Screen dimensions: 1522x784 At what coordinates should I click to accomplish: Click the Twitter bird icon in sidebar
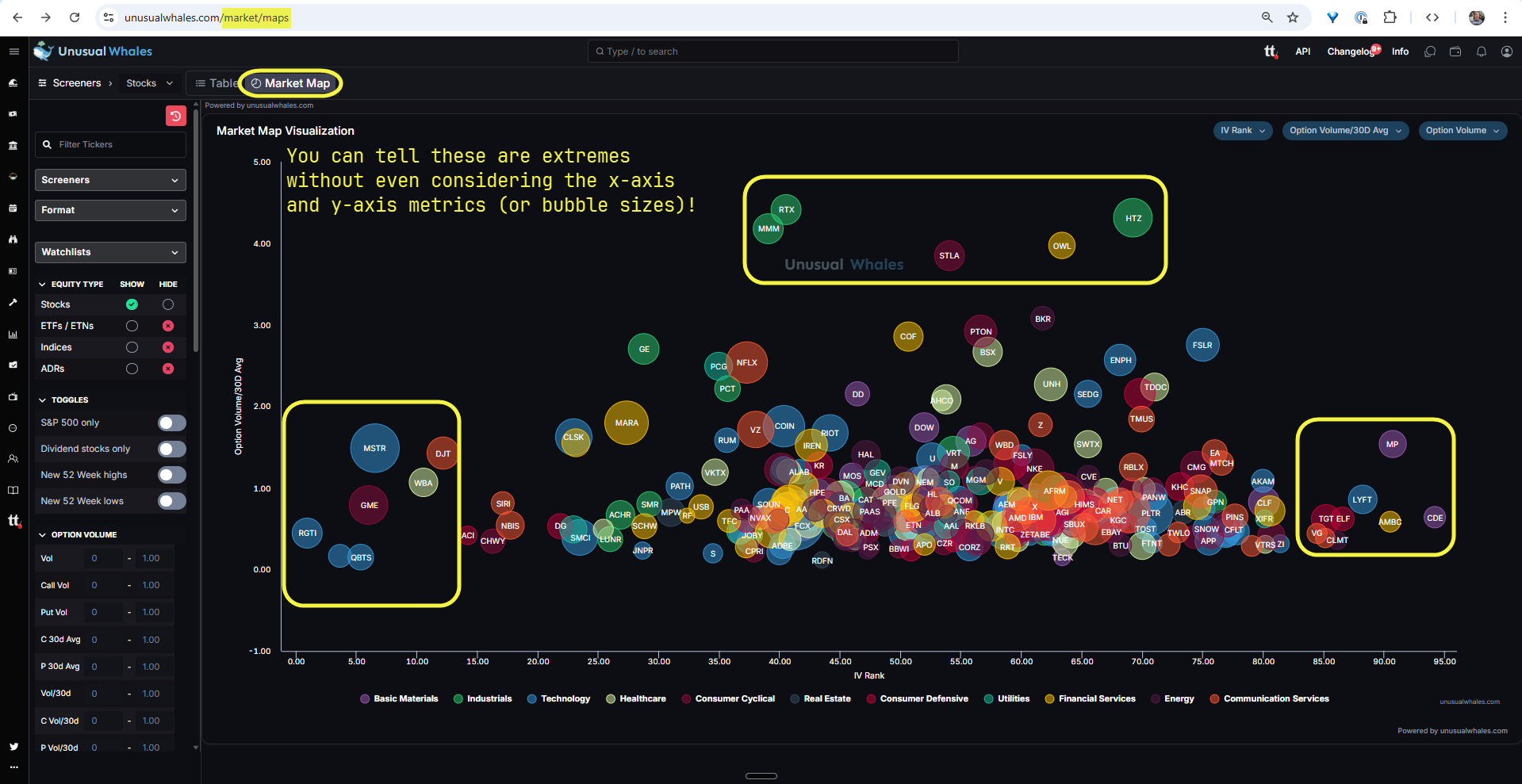[x=13, y=746]
